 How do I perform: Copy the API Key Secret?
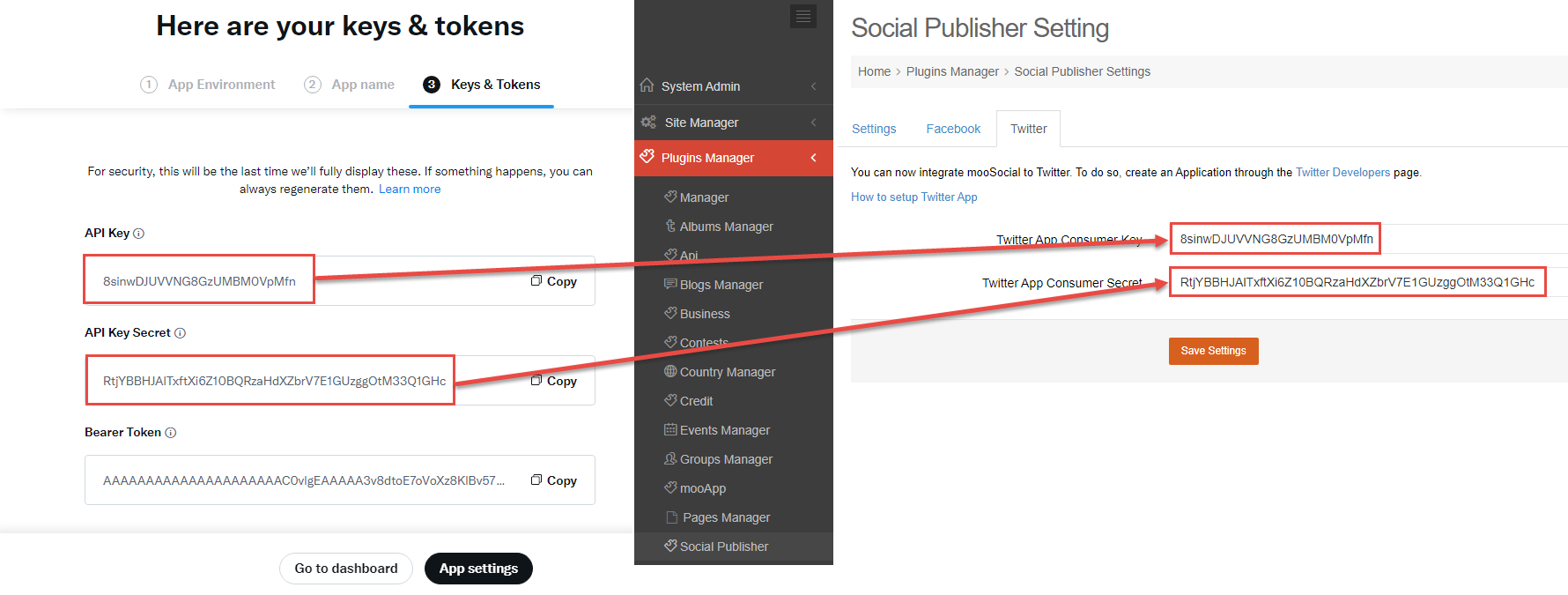point(554,381)
